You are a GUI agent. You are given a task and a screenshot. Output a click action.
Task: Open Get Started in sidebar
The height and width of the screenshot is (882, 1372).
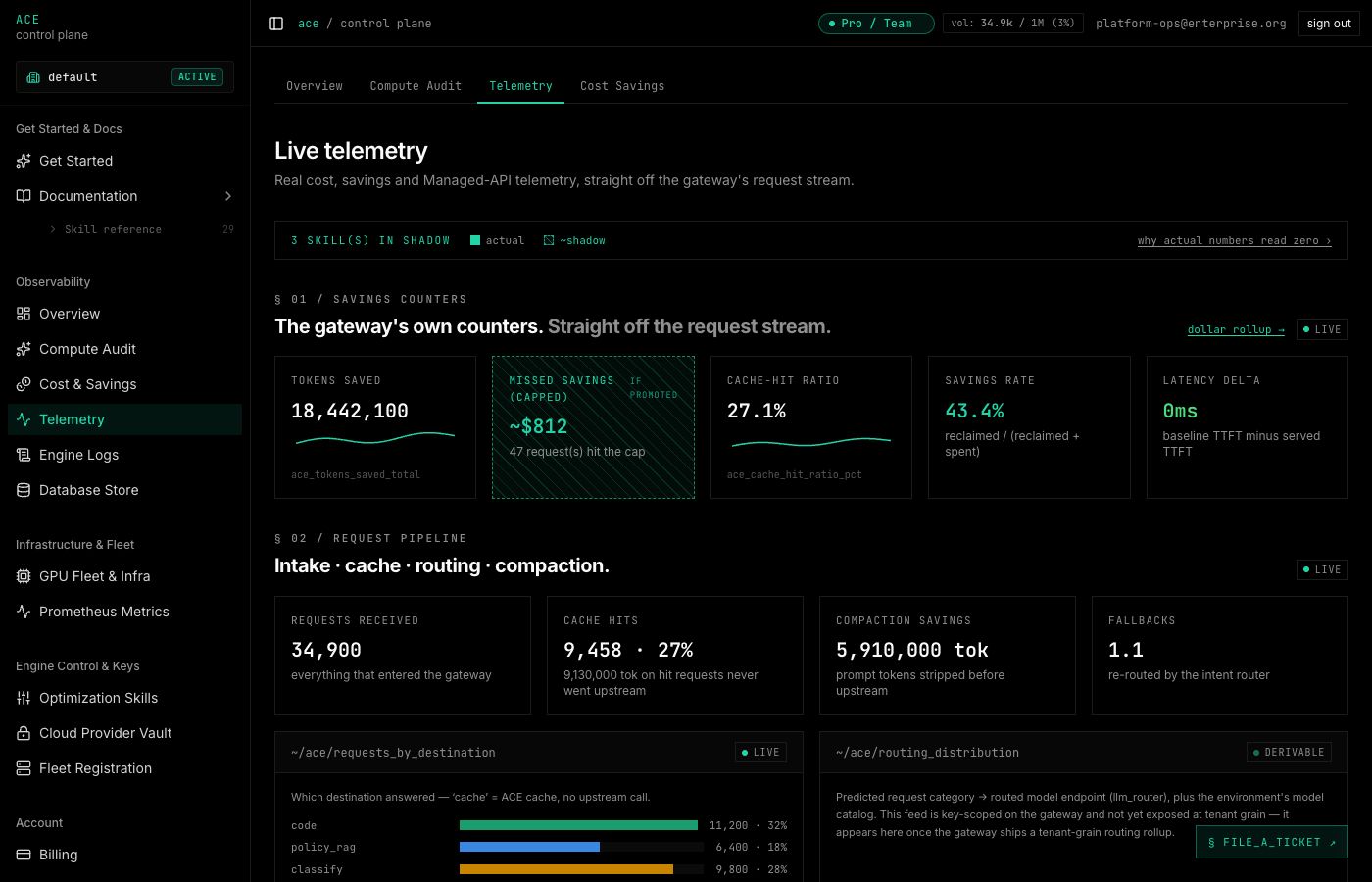124,161
